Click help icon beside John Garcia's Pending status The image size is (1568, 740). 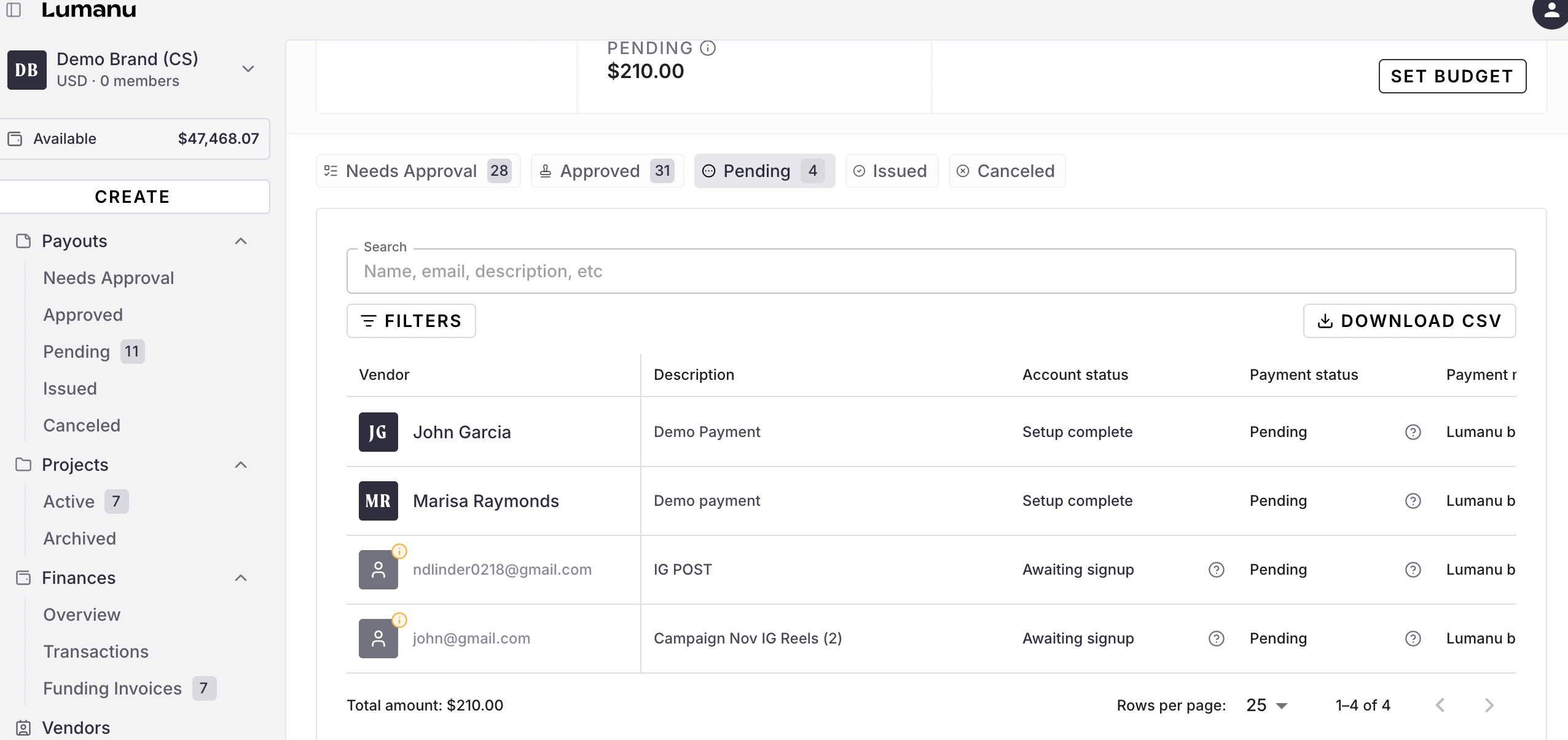pyautogui.click(x=1413, y=432)
